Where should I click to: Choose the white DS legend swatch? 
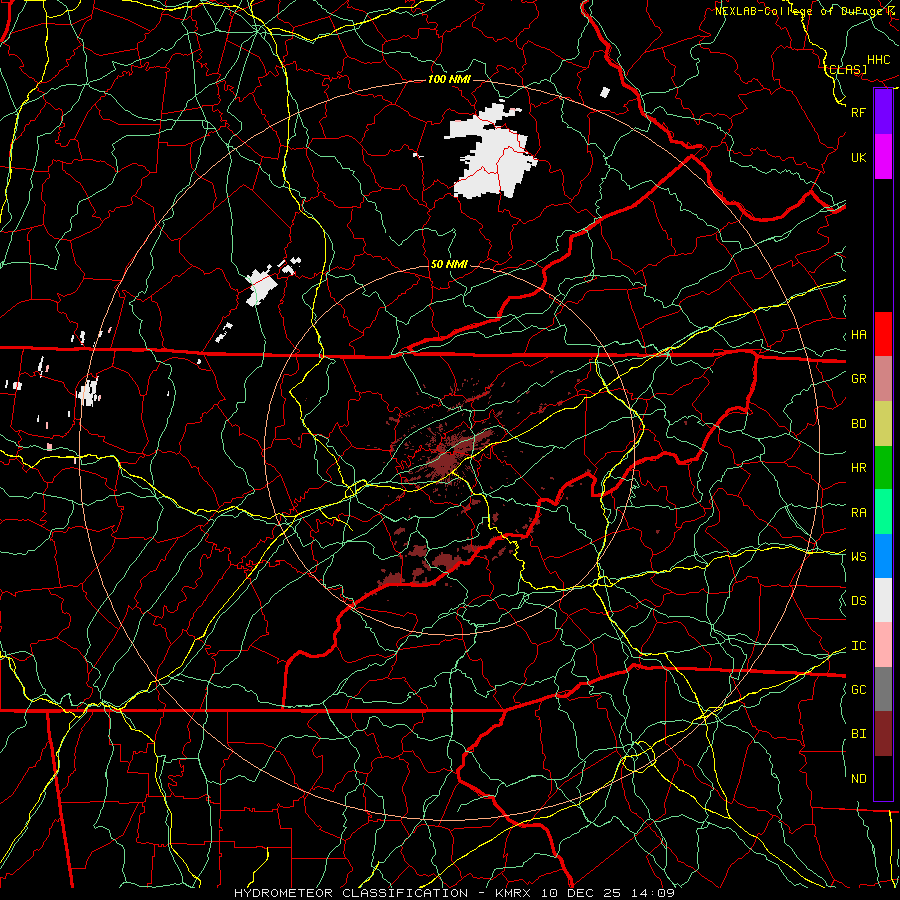(x=883, y=600)
